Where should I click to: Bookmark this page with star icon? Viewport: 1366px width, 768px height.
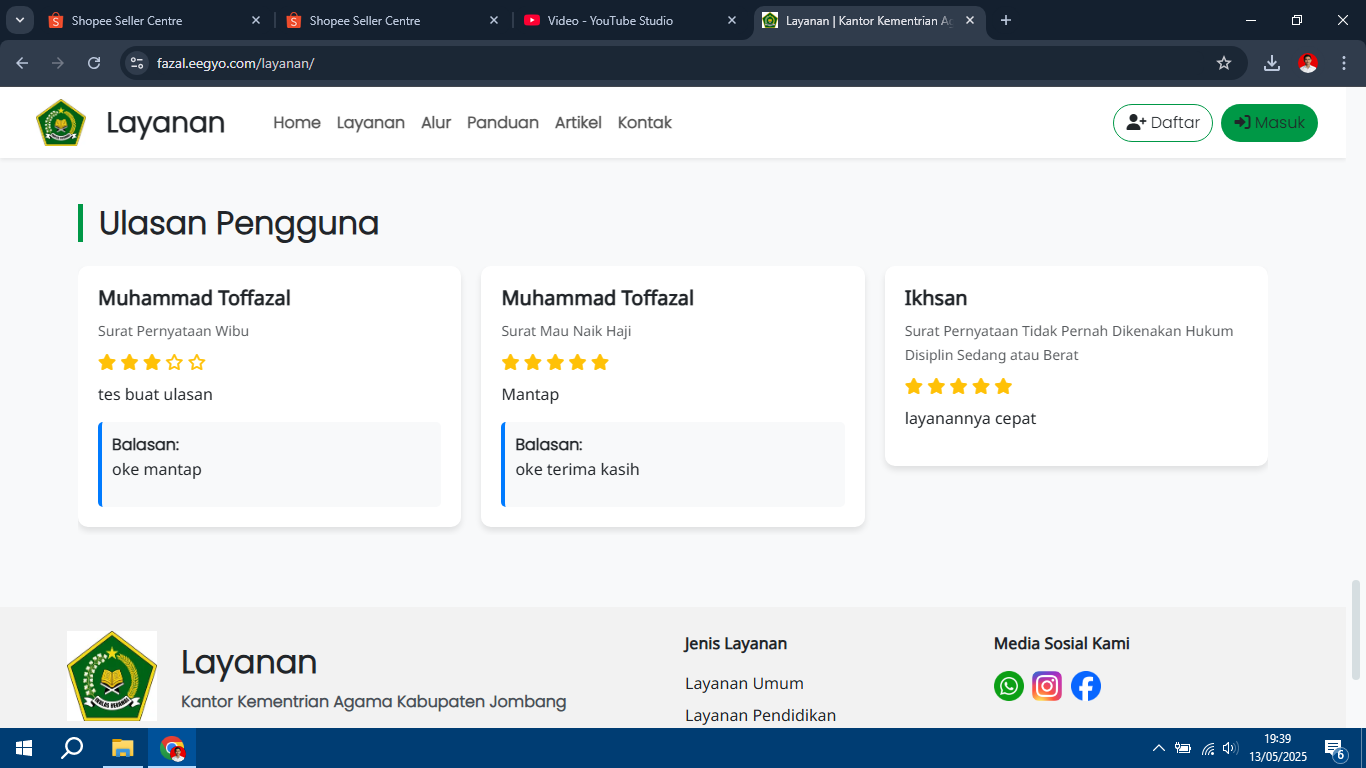[x=1224, y=63]
